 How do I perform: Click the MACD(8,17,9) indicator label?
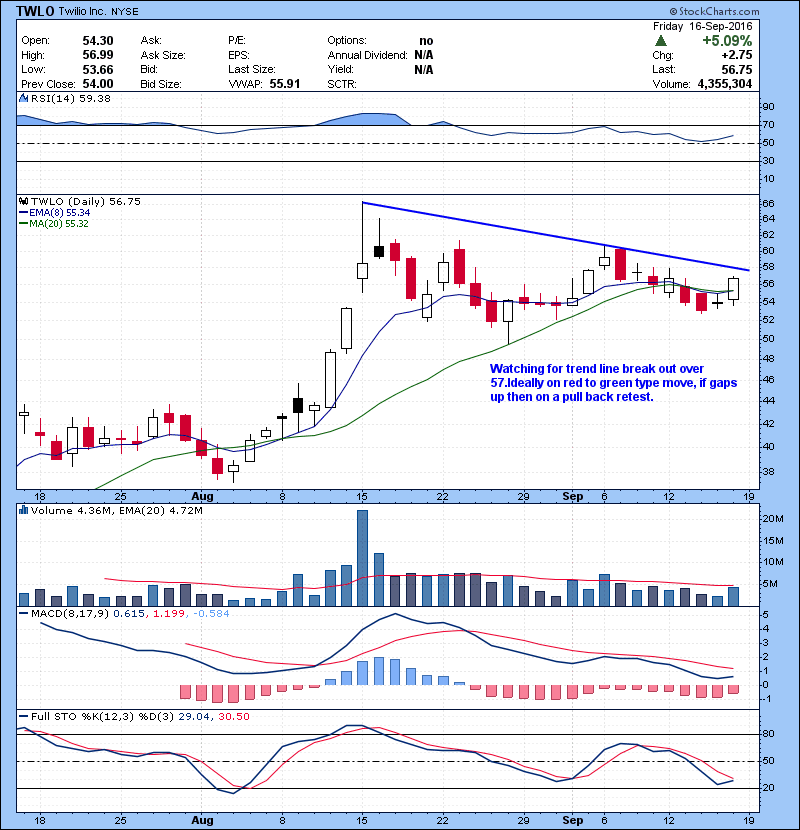[70, 614]
